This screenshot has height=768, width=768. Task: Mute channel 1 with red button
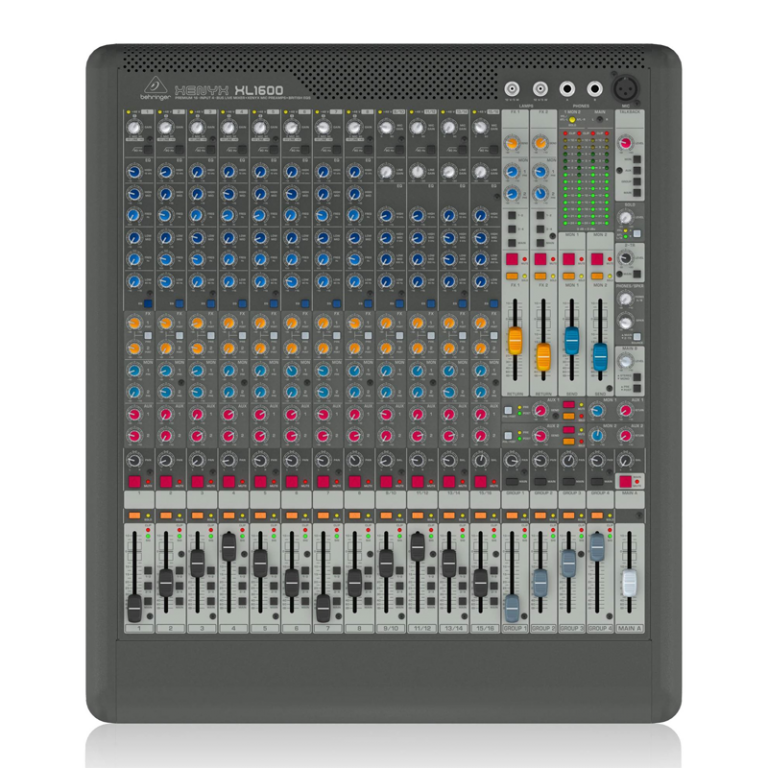134,481
